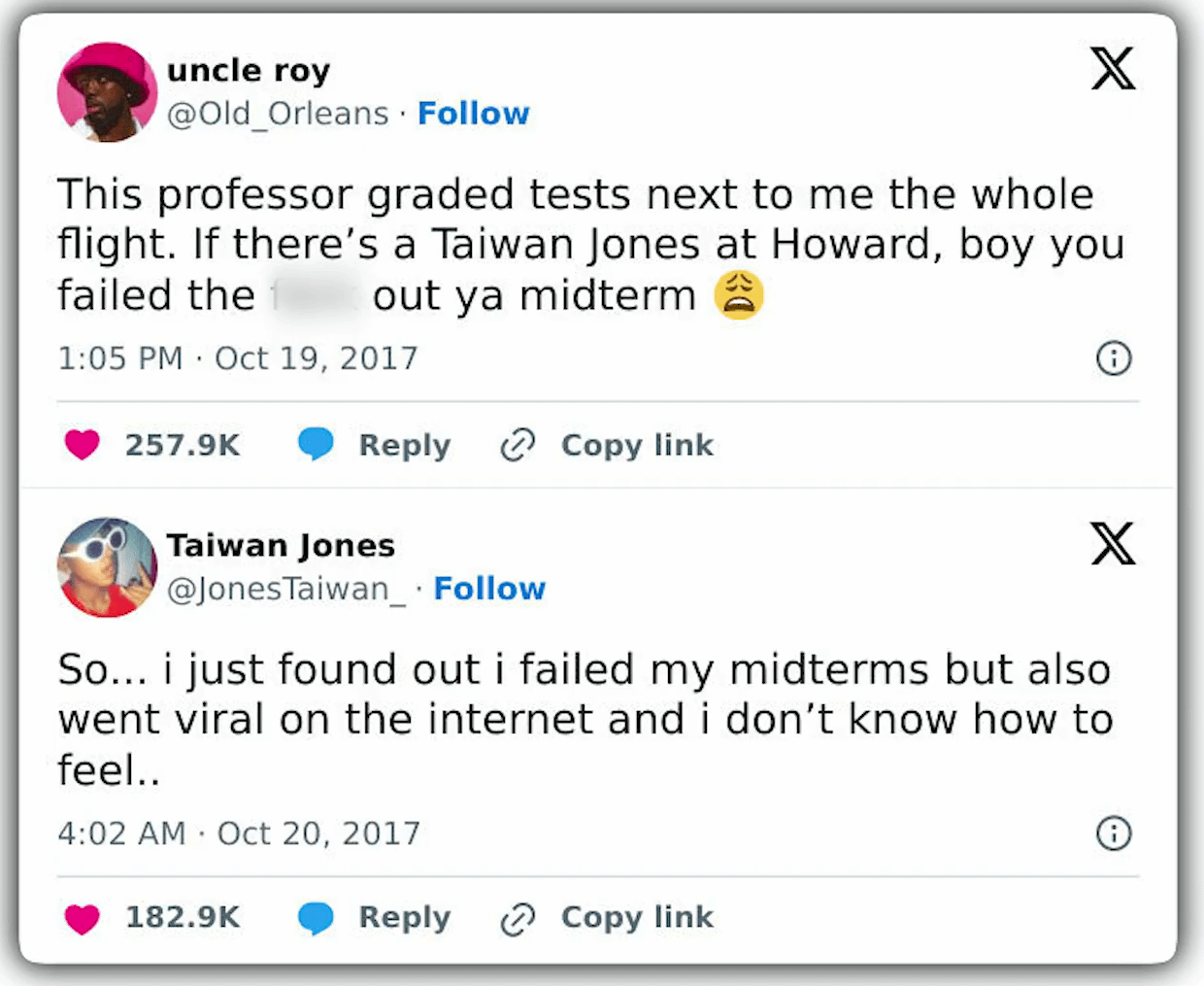The height and width of the screenshot is (986, 1204).
Task: Click the 1:05 PM Oct 19, 2017 timestamp
Action: (x=237, y=358)
